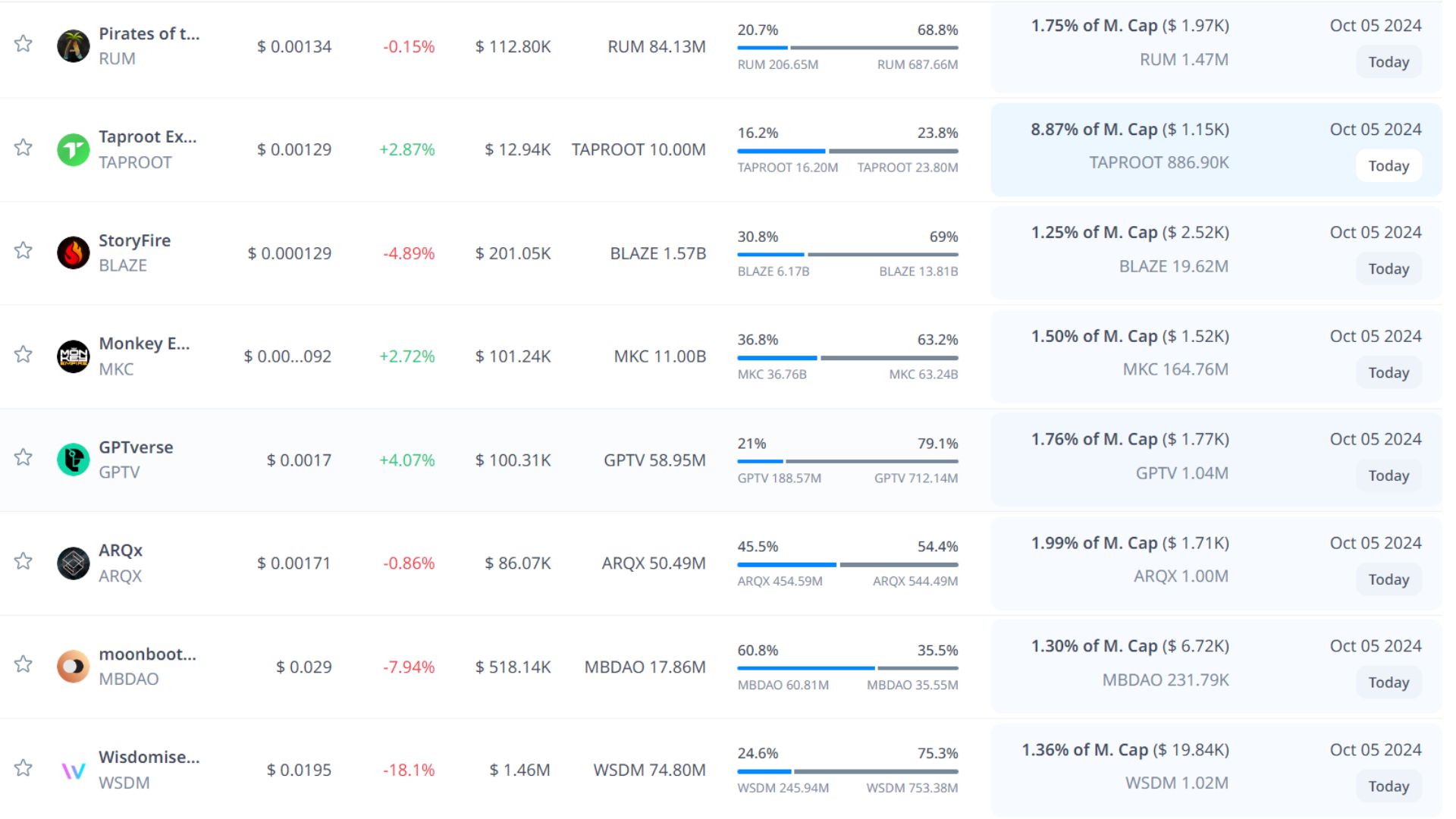The width and height of the screenshot is (1456, 819).
Task: Click the ARQx cube logo icon
Action: pos(74,563)
